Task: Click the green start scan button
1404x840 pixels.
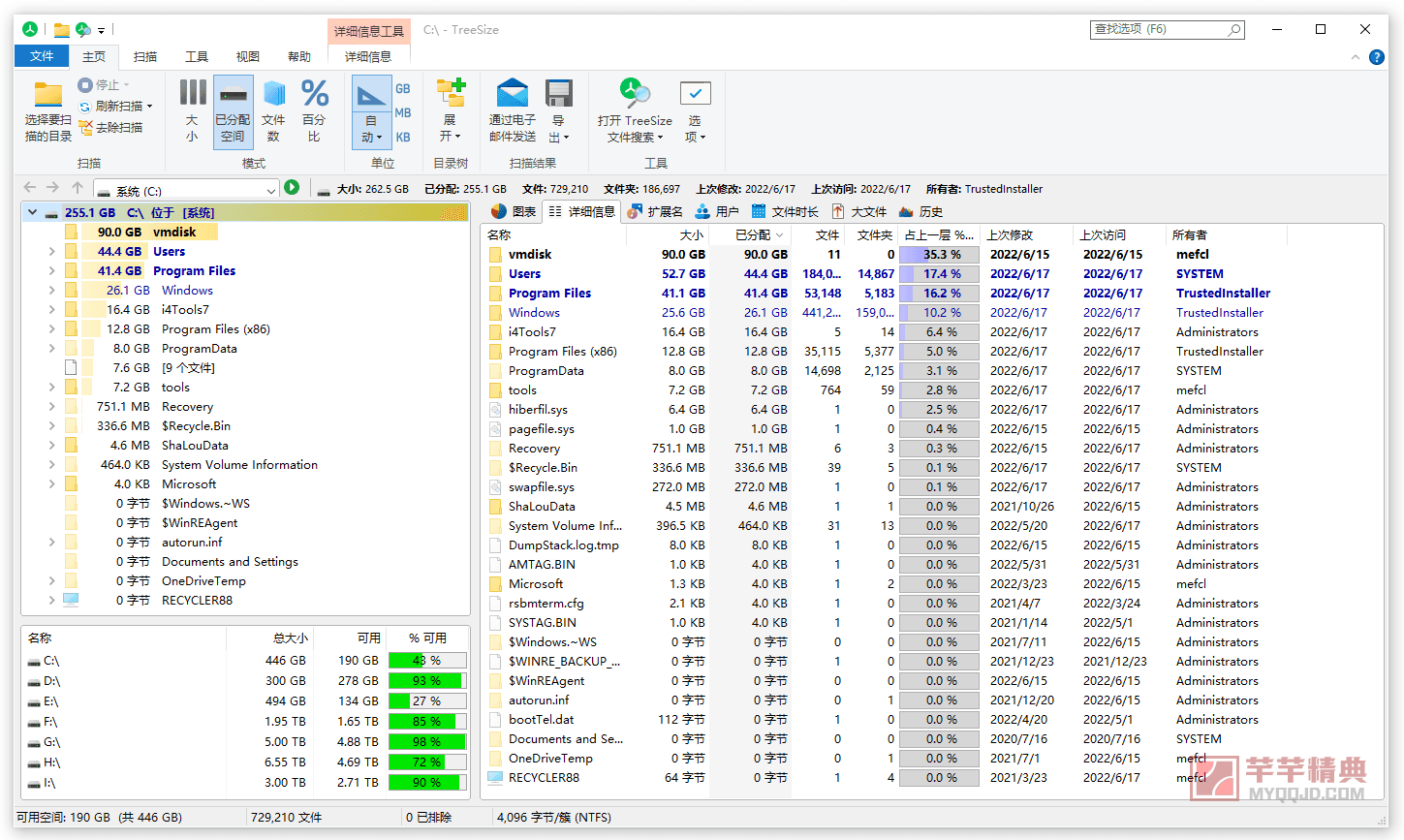Action: pos(292,187)
